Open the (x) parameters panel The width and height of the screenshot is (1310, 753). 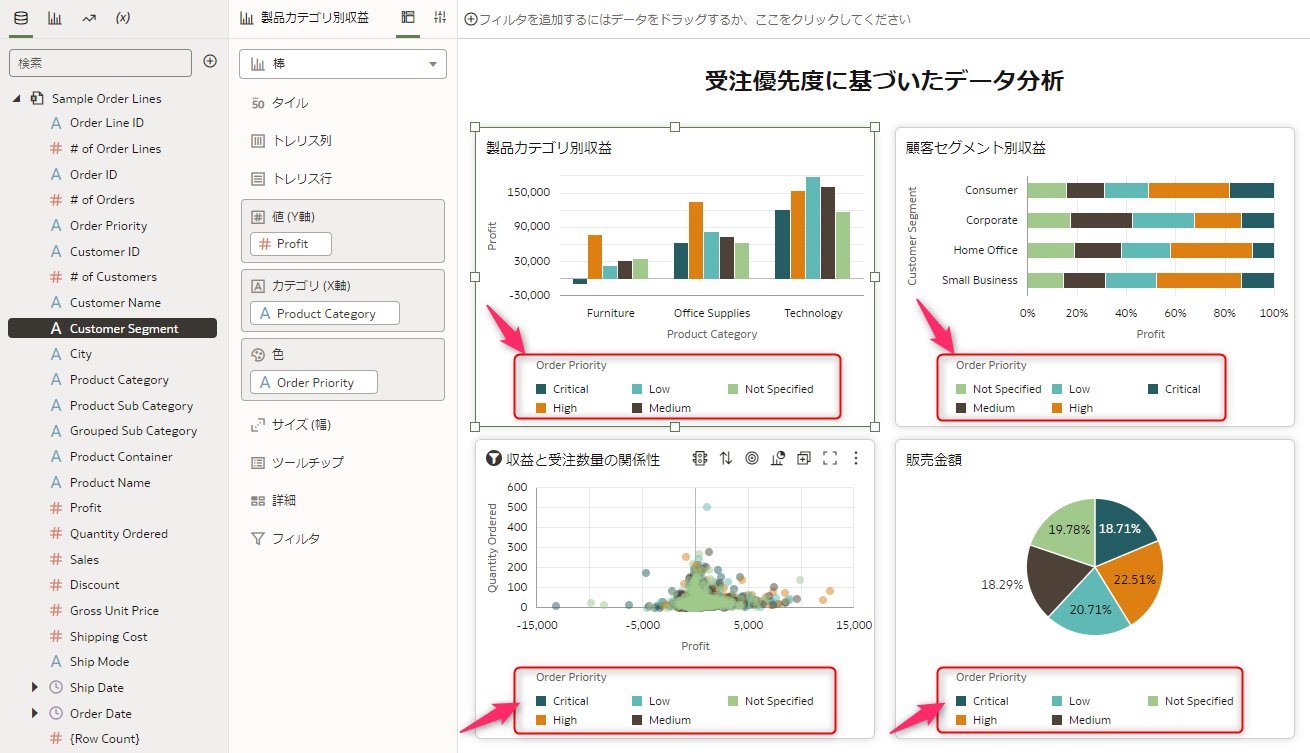(x=123, y=18)
